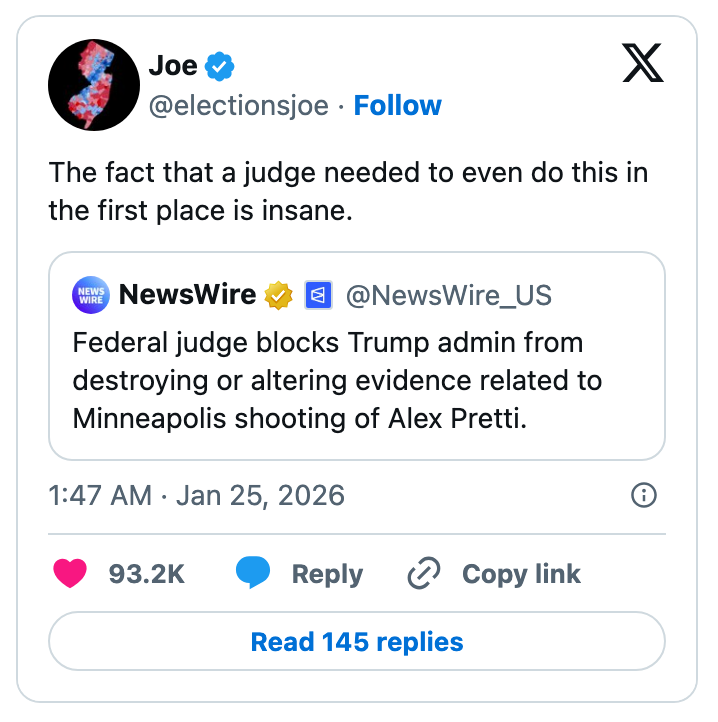Open the X logo link

pyautogui.click(x=642, y=66)
